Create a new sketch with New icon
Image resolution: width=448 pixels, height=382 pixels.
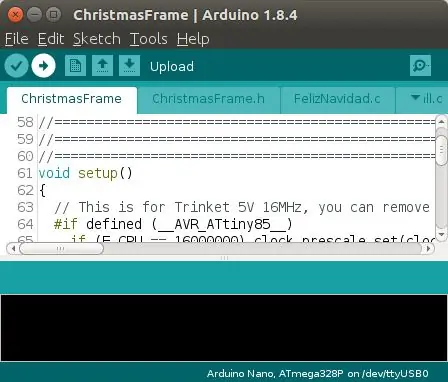pos(75,66)
